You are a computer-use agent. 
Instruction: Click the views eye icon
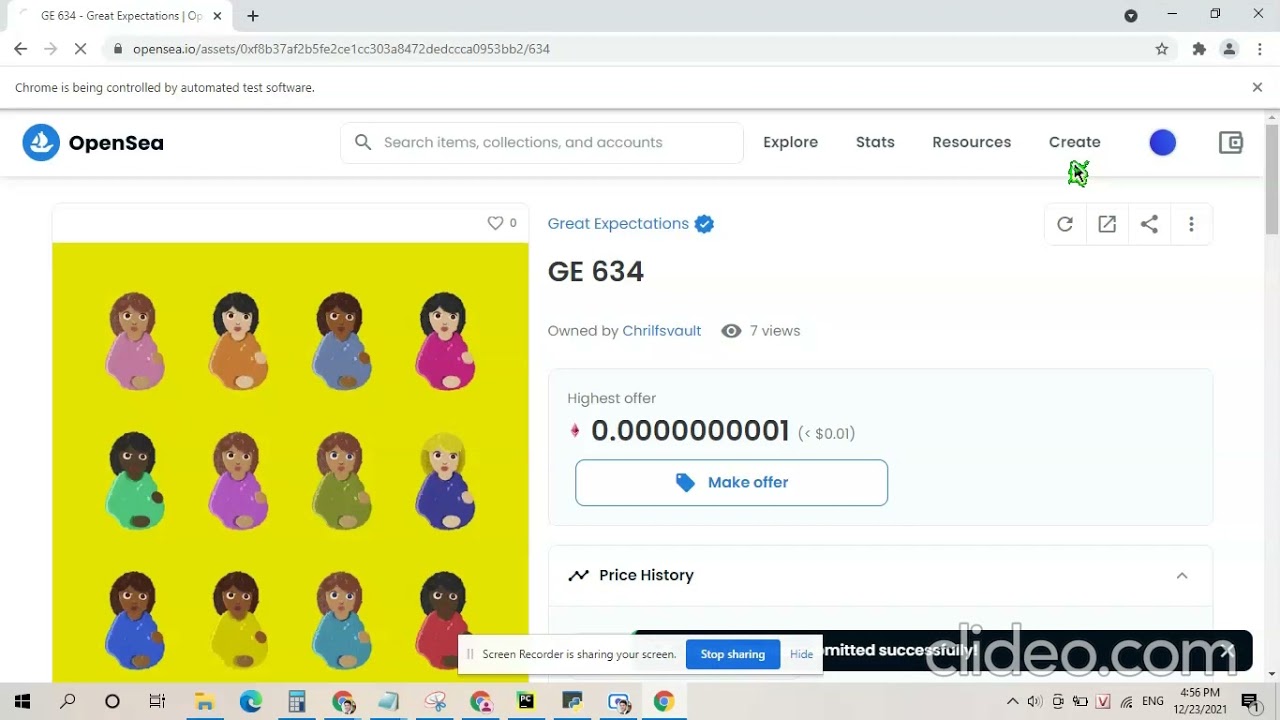pos(731,331)
